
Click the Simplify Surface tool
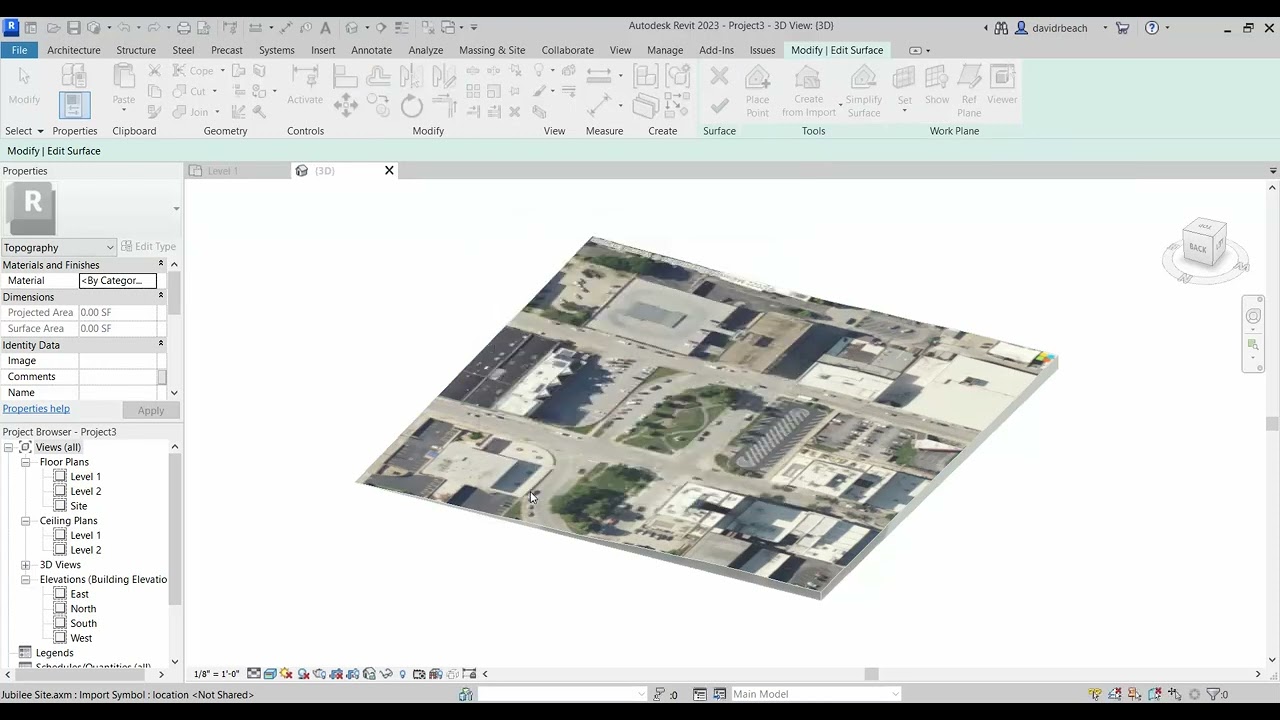tap(864, 91)
